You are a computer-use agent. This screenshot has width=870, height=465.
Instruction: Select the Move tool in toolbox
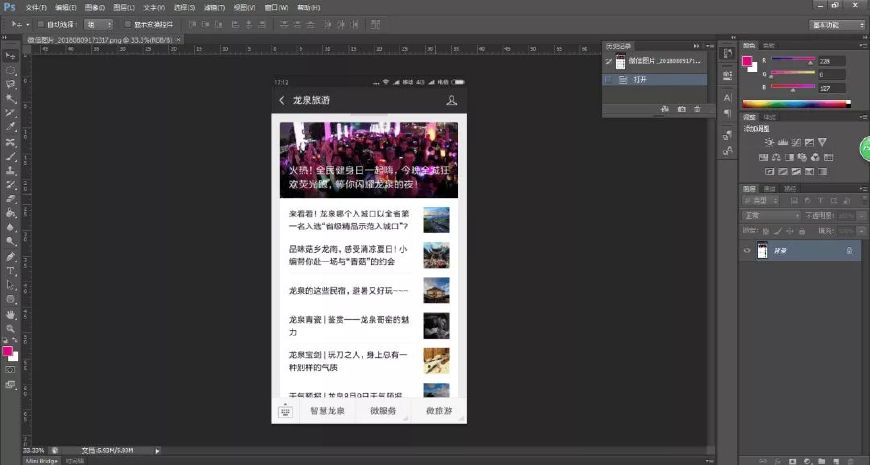coord(10,56)
